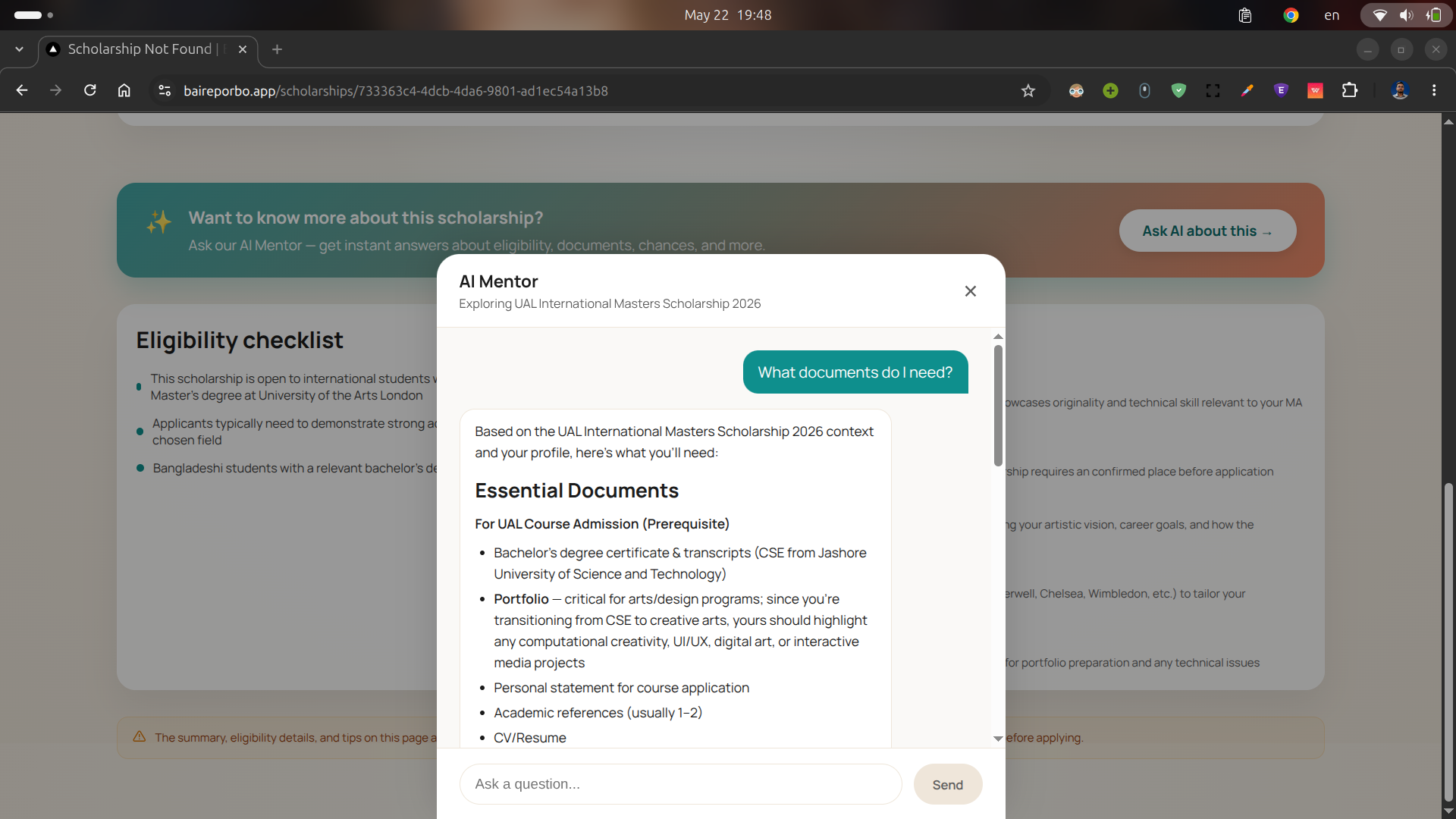This screenshot has height=819, width=1456.
Task: Bookmark this page with the star
Action: click(x=1028, y=91)
